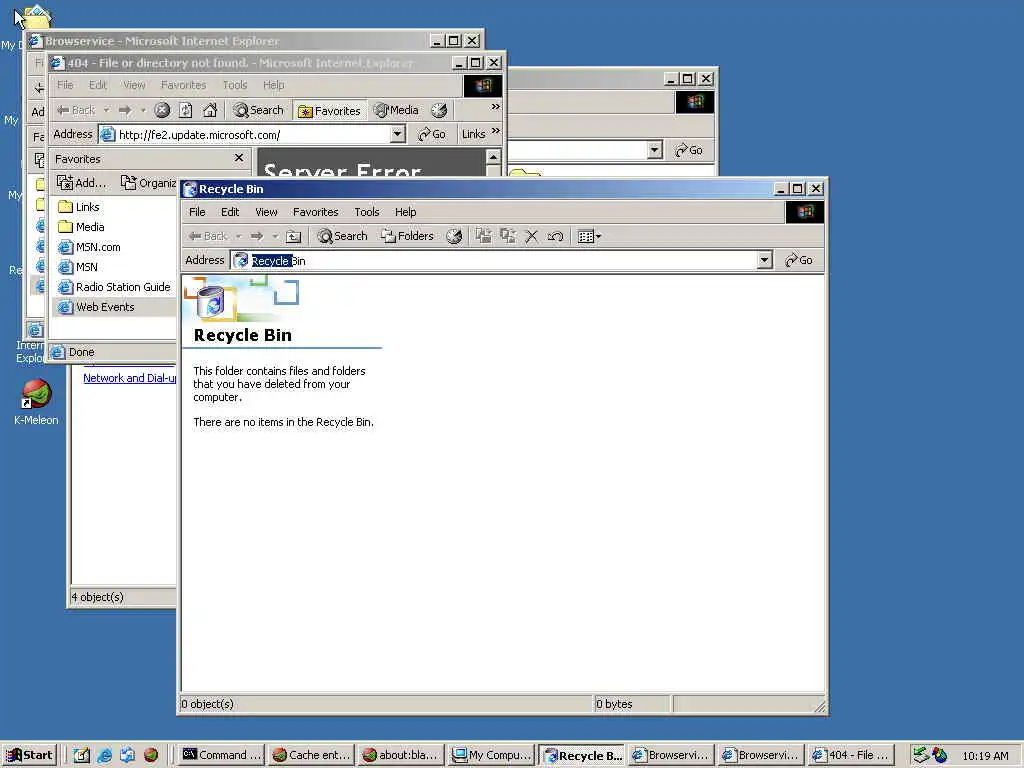Open File menu in Recycle Bin
The width and height of the screenshot is (1024, 768).
tap(197, 212)
